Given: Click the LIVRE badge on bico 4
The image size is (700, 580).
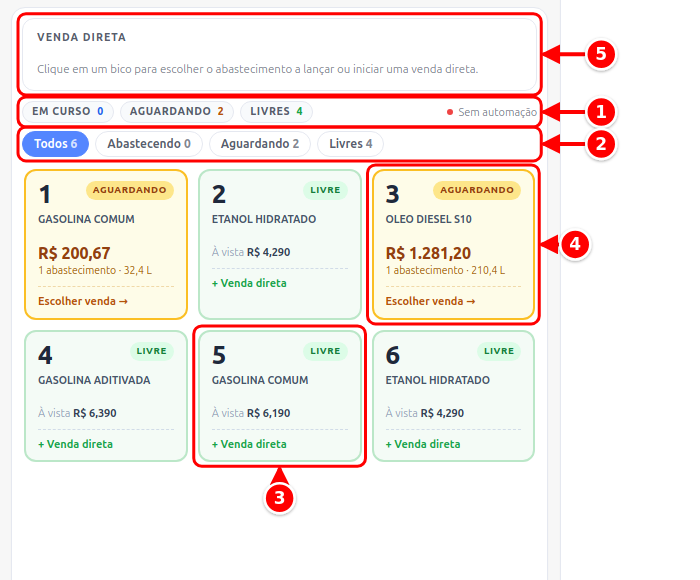Looking at the screenshot, I should 152,351.
